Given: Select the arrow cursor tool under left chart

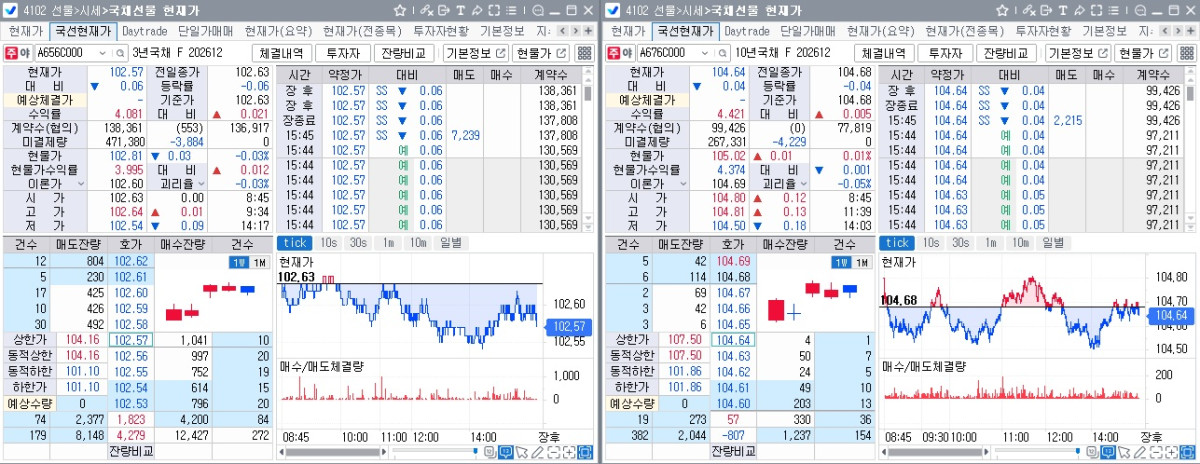Looking at the screenshot, I should pos(521,452).
